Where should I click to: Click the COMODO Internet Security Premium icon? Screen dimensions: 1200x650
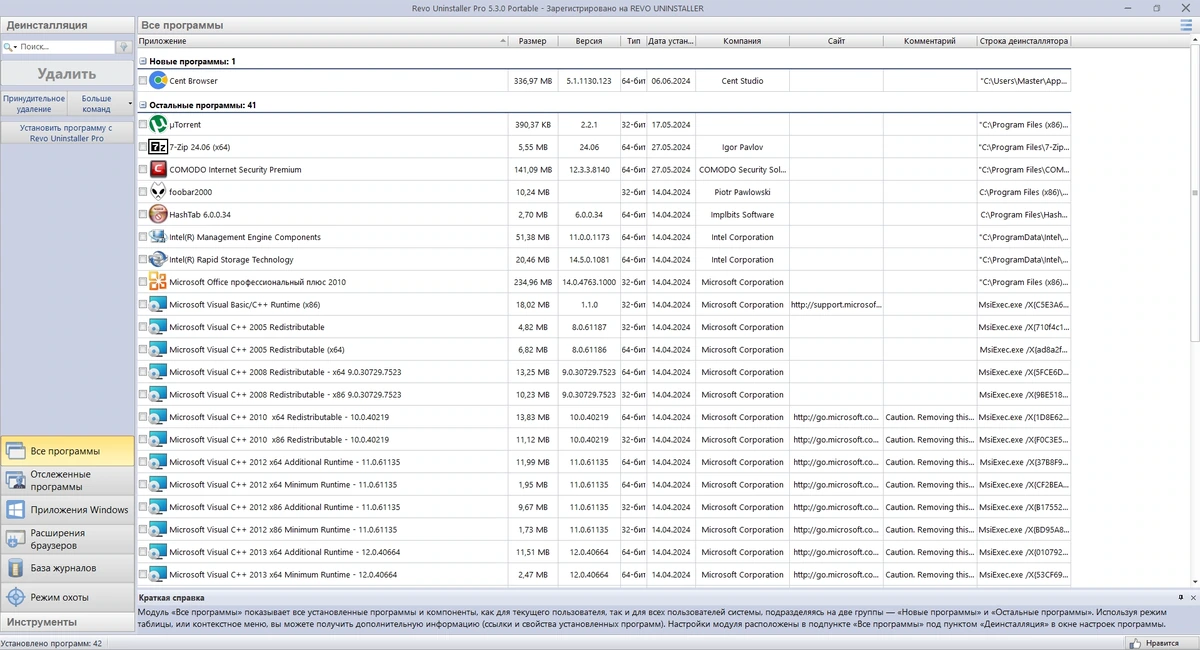[158, 170]
